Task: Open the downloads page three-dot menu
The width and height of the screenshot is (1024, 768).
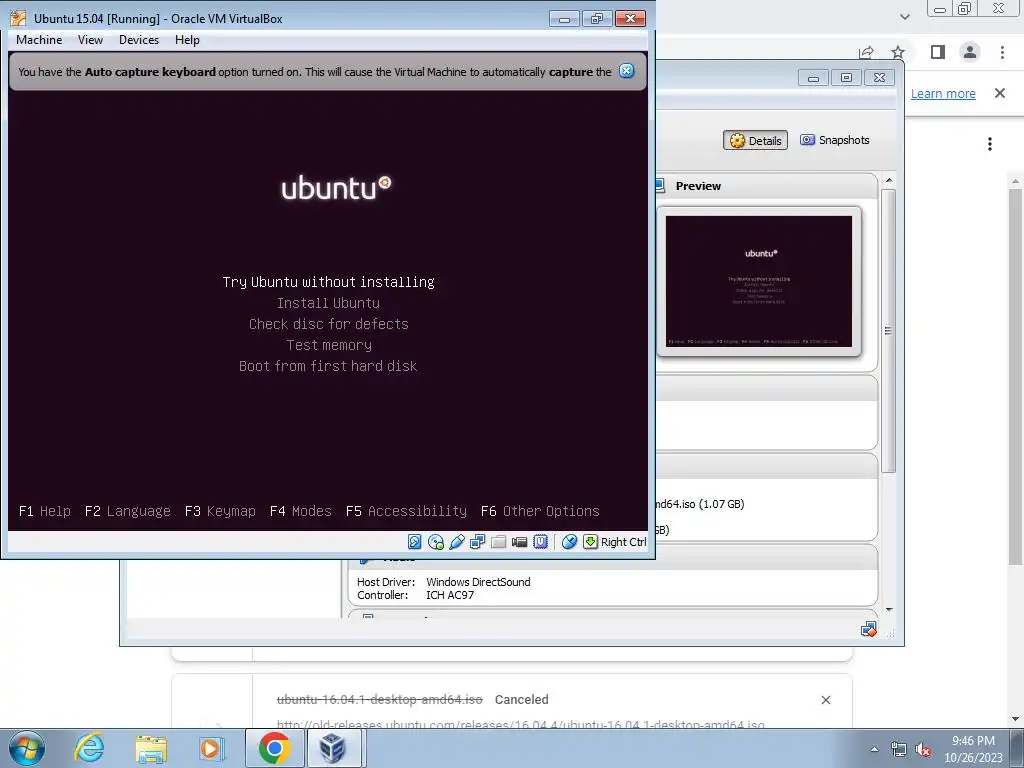Action: tap(990, 144)
